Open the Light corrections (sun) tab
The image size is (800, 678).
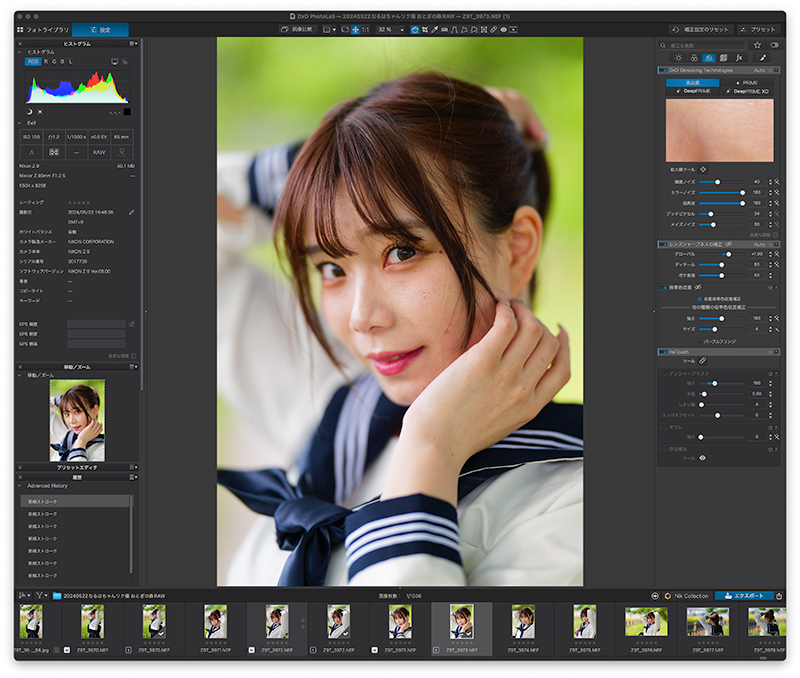click(x=678, y=58)
